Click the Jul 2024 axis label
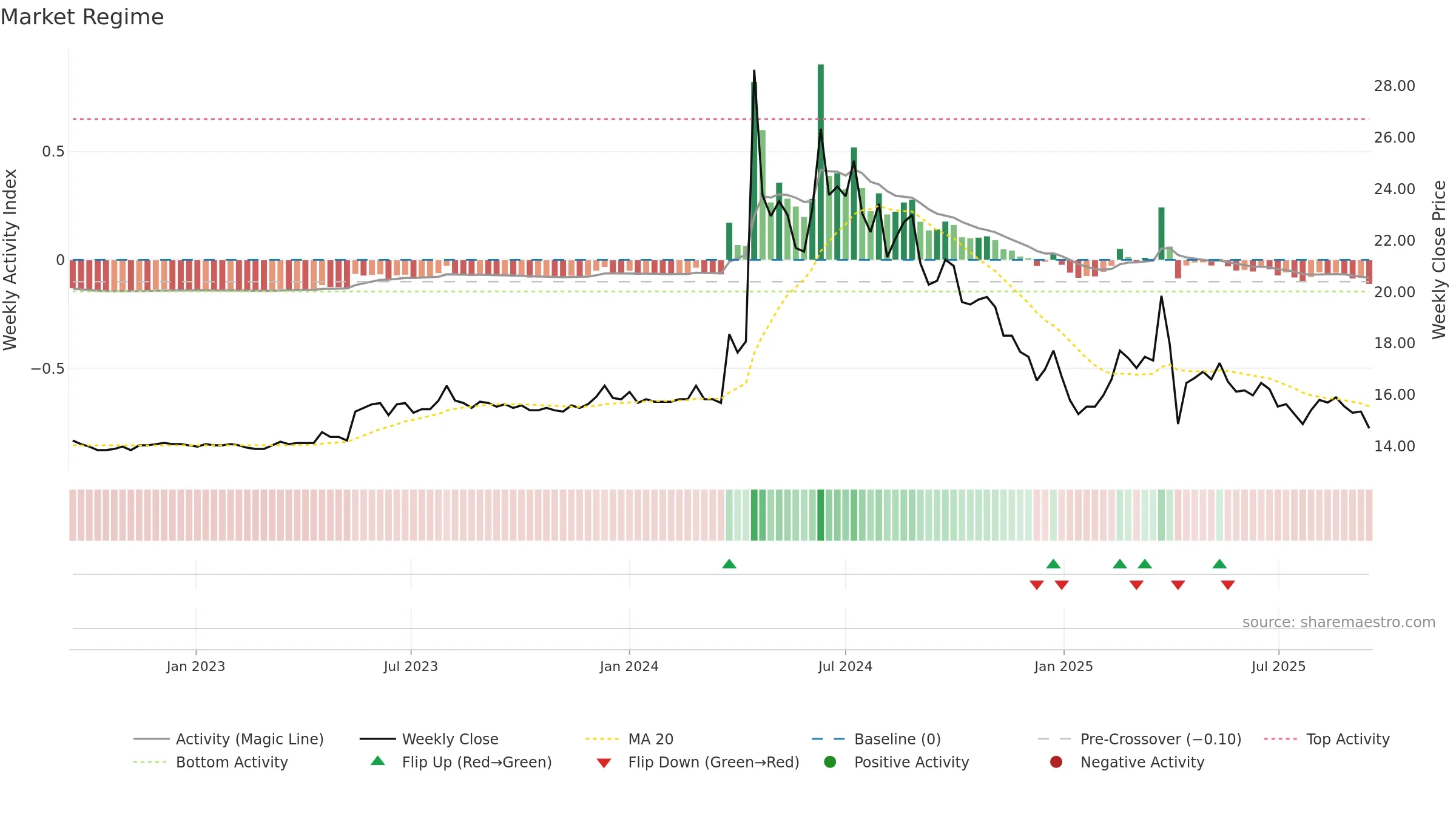 click(x=845, y=666)
